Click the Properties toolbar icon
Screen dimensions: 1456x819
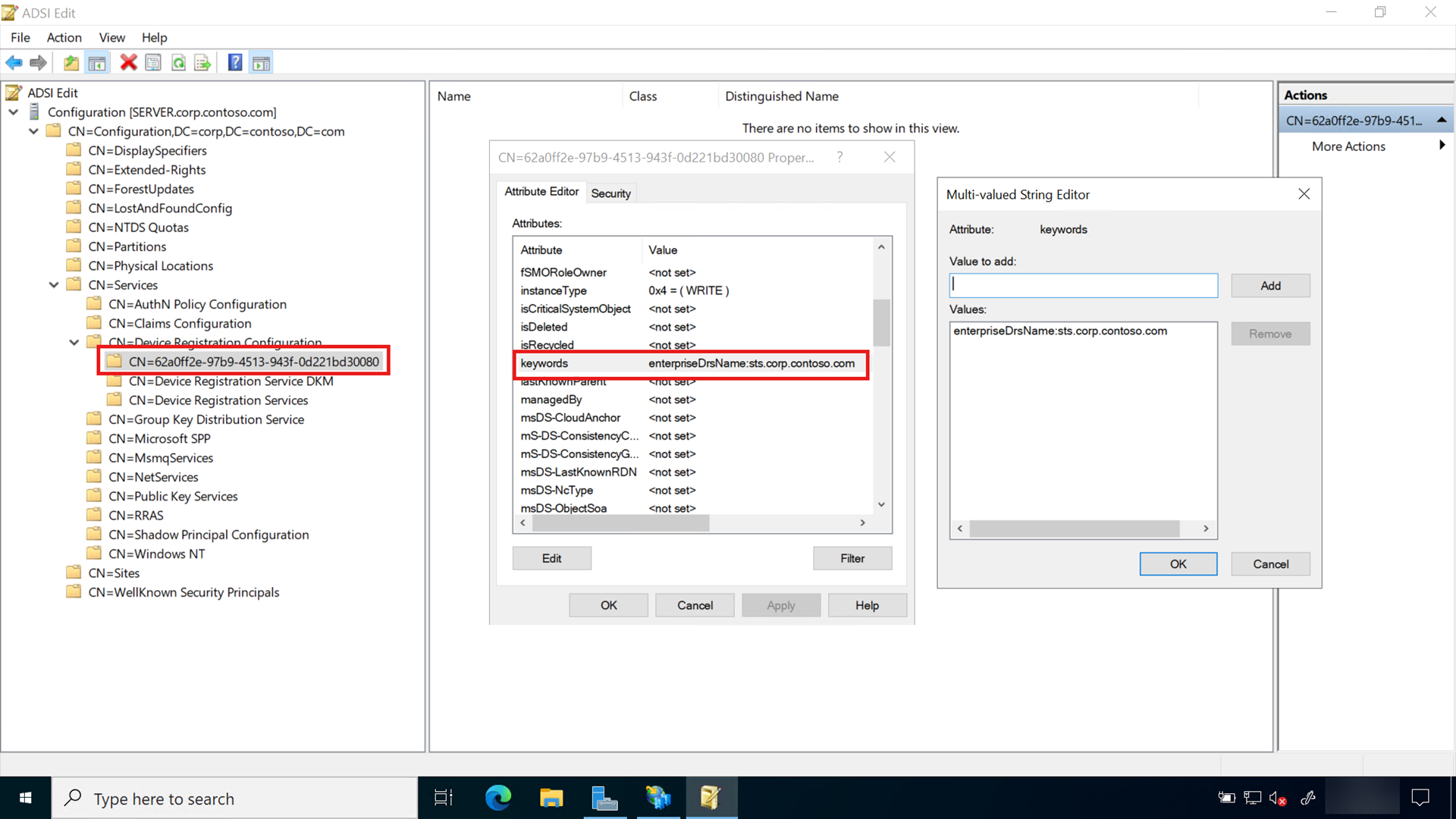(153, 63)
